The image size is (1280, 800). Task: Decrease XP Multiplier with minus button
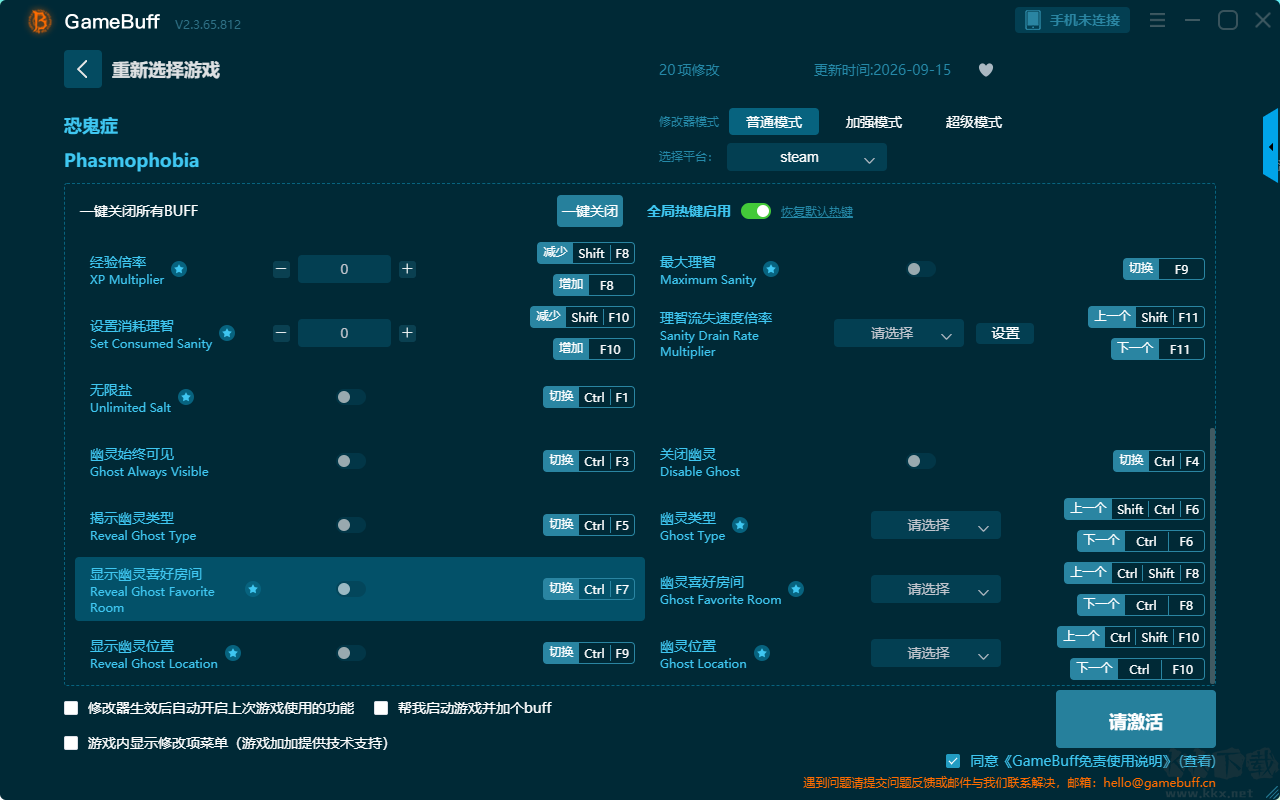point(281,269)
